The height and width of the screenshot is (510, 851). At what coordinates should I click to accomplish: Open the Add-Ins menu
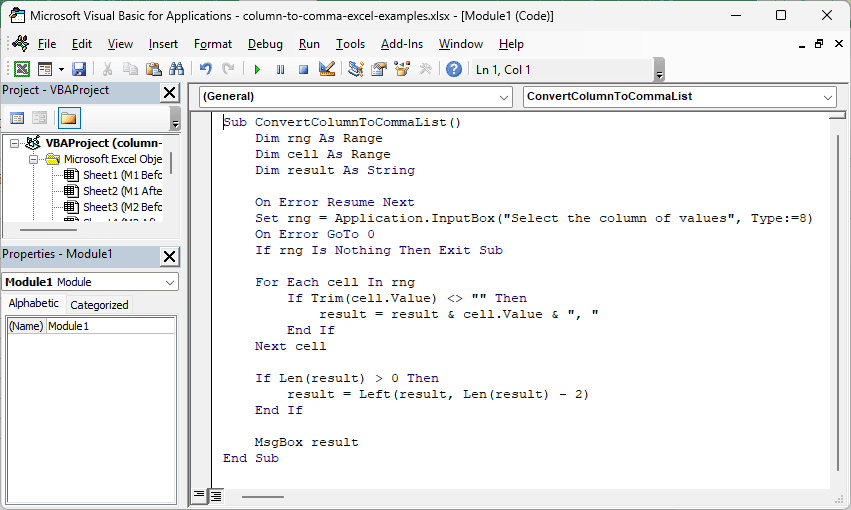coord(402,44)
